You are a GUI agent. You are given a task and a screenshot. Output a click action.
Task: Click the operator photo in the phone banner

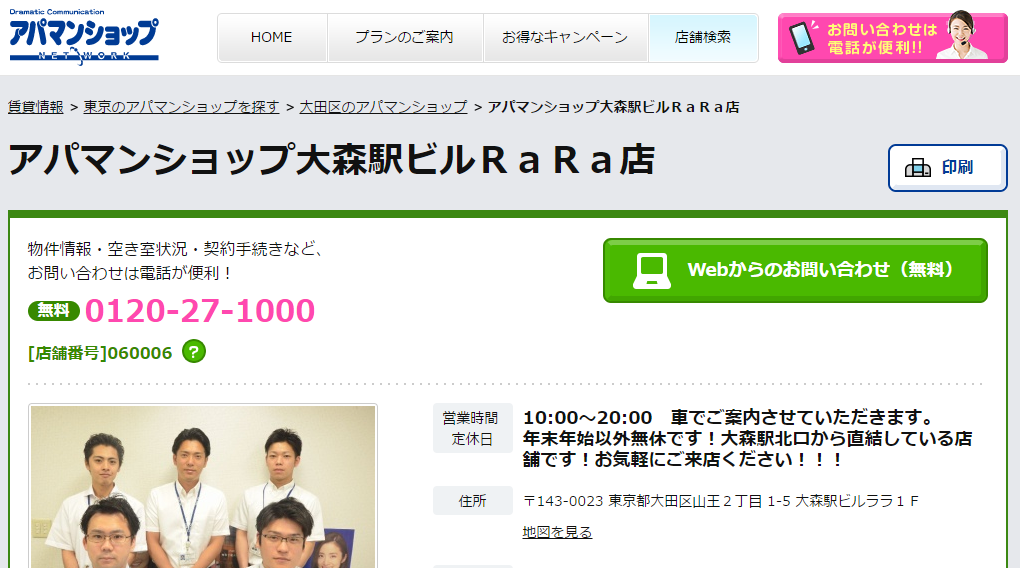[x=962, y=35]
